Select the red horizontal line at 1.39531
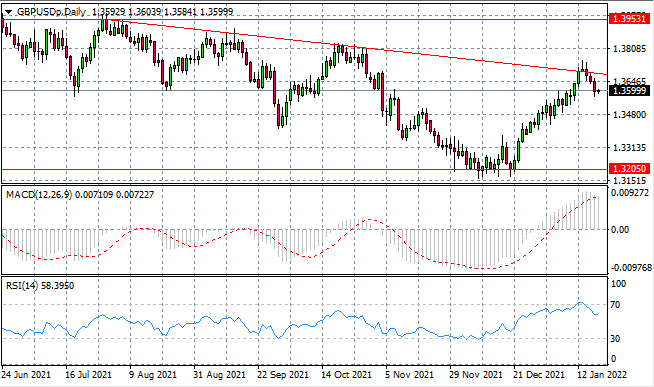This screenshot has height=387, width=654. point(304,19)
